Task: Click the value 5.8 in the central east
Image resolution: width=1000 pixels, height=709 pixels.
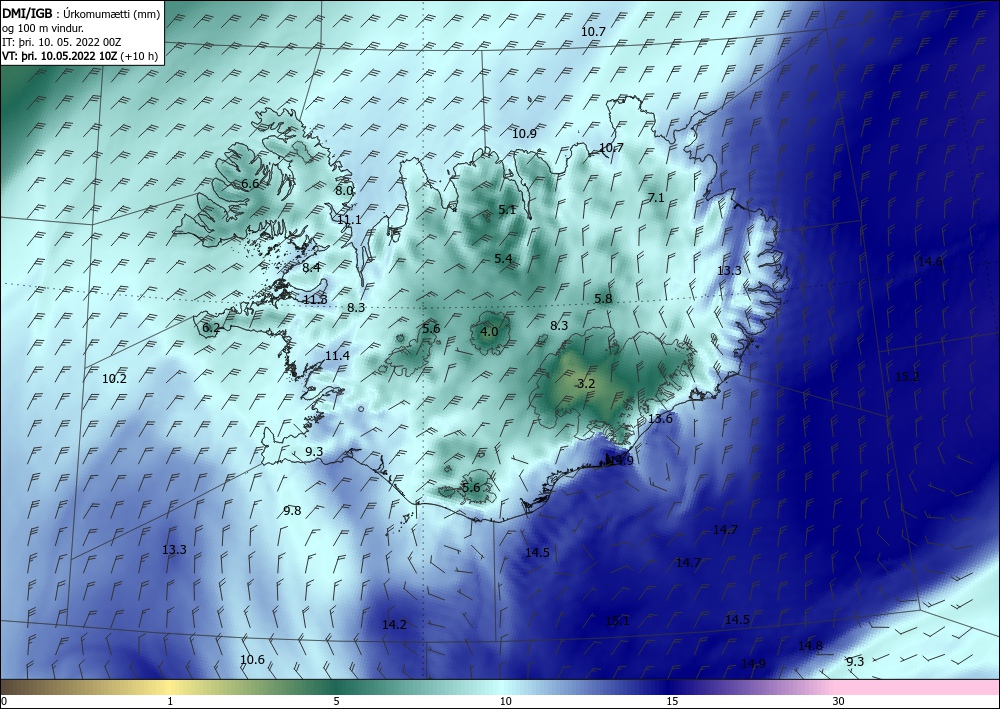Action: click(603, 299)
